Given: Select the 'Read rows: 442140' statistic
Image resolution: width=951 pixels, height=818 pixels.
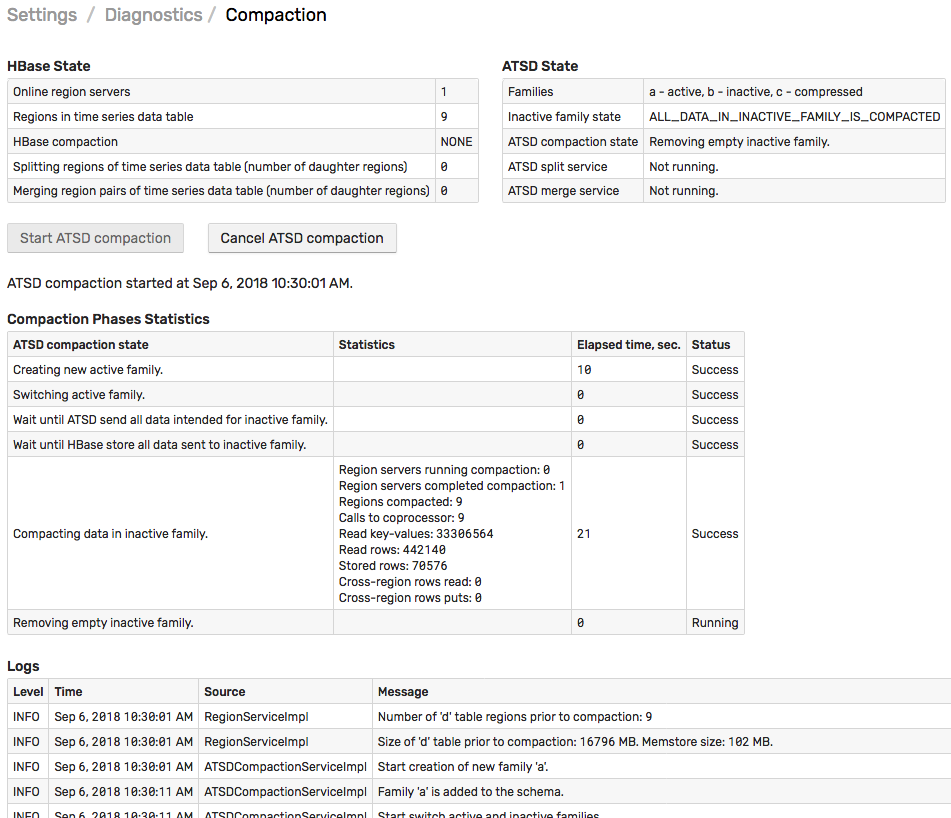Looking at the screenshot, I should (x=392, y=549).
